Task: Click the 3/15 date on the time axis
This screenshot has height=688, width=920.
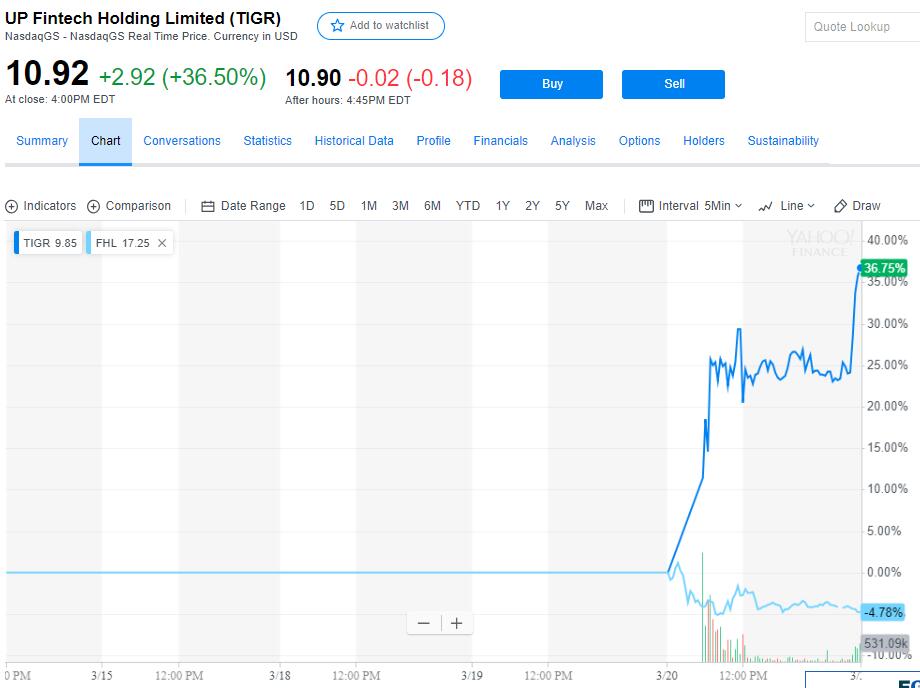Action: coord(102,676)
